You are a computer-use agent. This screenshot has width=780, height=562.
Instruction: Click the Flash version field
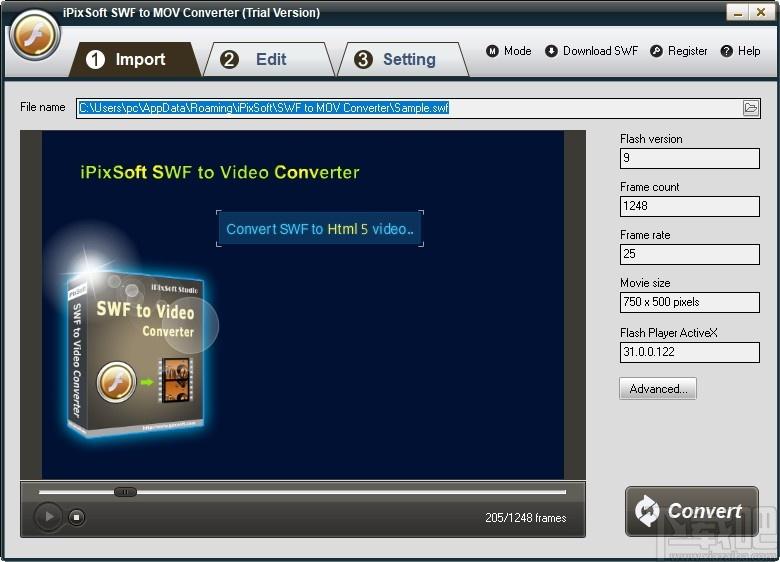(x=689, y=159)
